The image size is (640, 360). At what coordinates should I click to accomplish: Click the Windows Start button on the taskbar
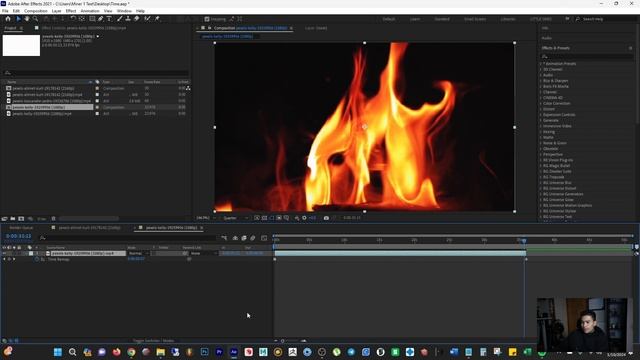pyautogui.click(x=58, y=352)
